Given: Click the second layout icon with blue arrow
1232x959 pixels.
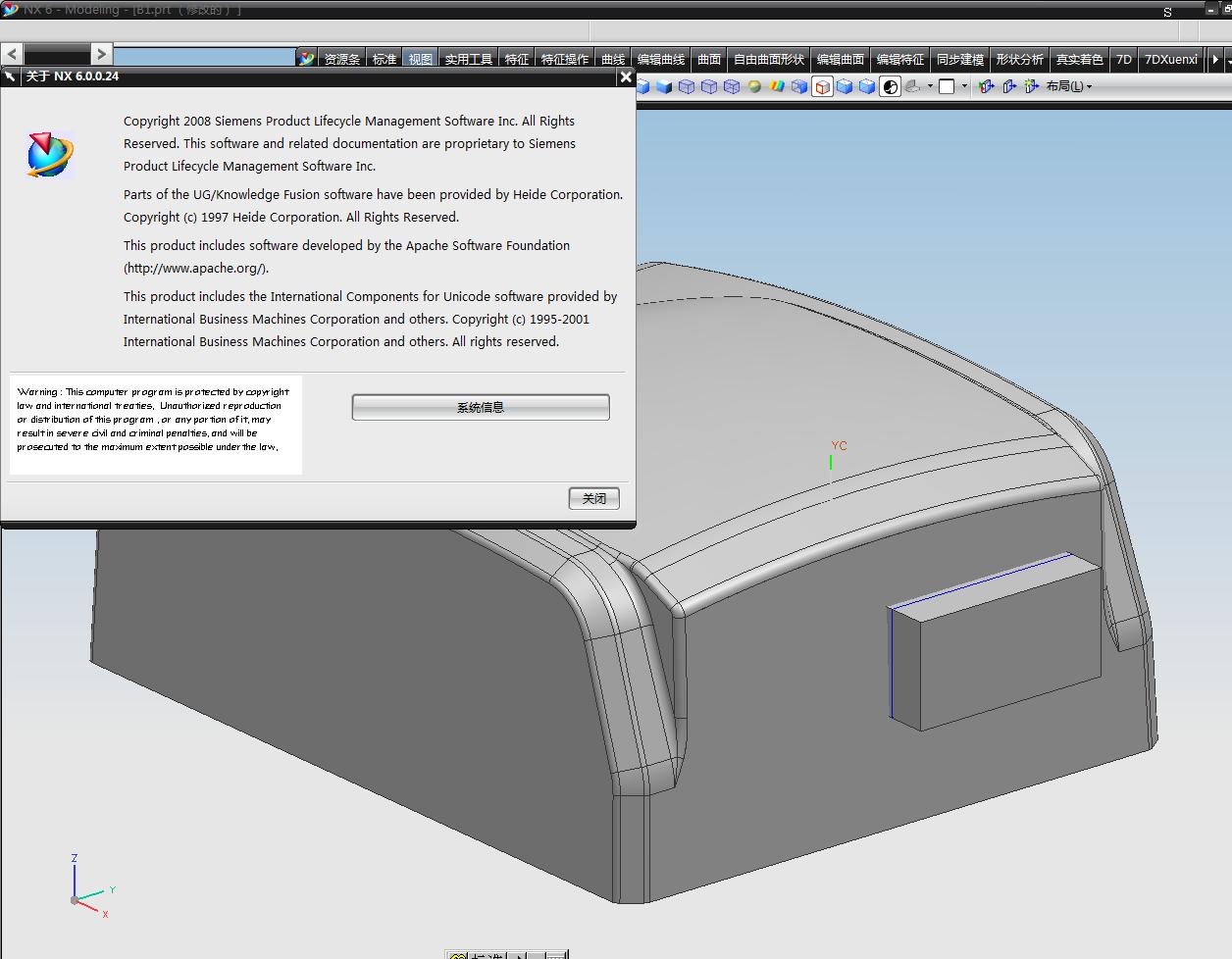Looking at the screenshot, I should 1009,86.
